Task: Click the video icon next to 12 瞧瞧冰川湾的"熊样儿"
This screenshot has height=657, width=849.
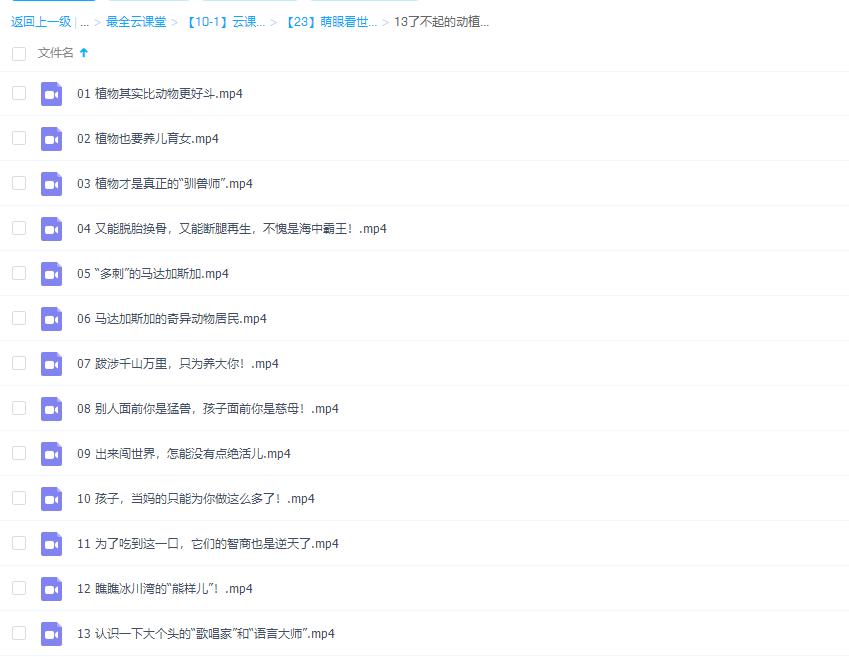Action: tap(51, 588)
